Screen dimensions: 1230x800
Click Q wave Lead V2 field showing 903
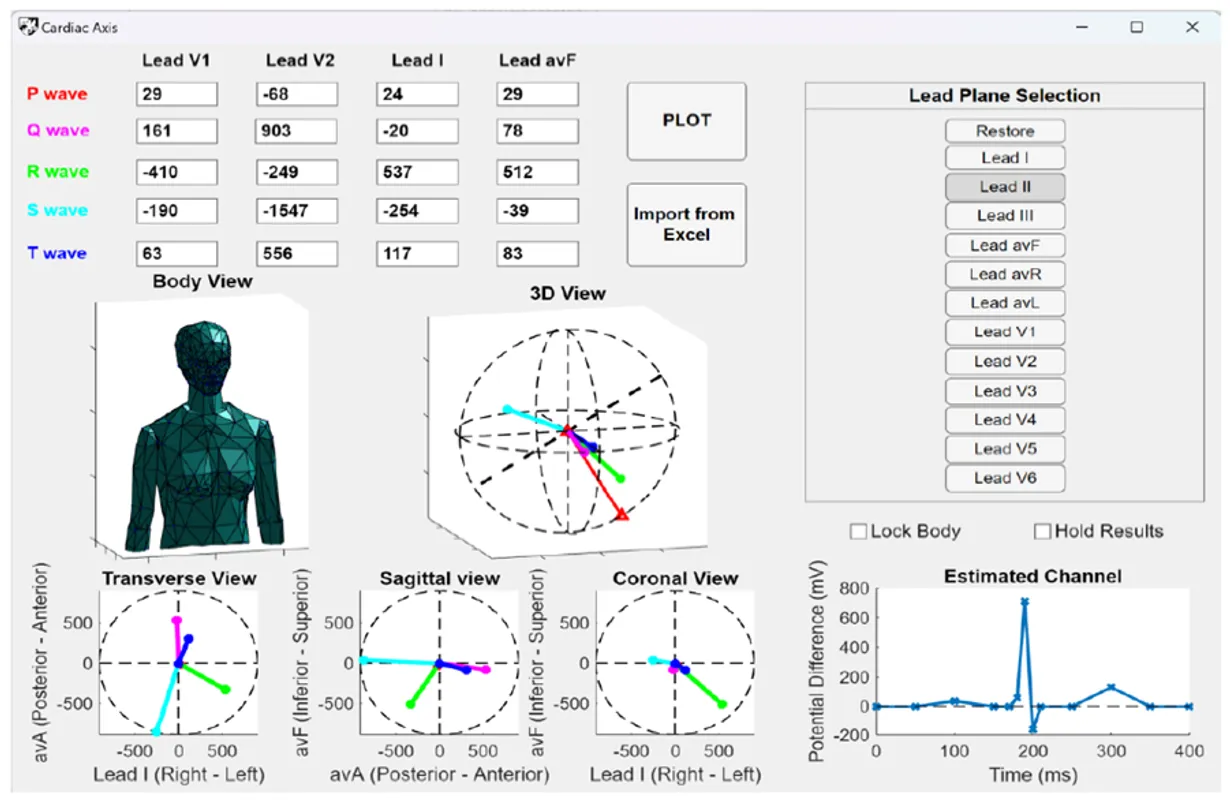point(297,130)
